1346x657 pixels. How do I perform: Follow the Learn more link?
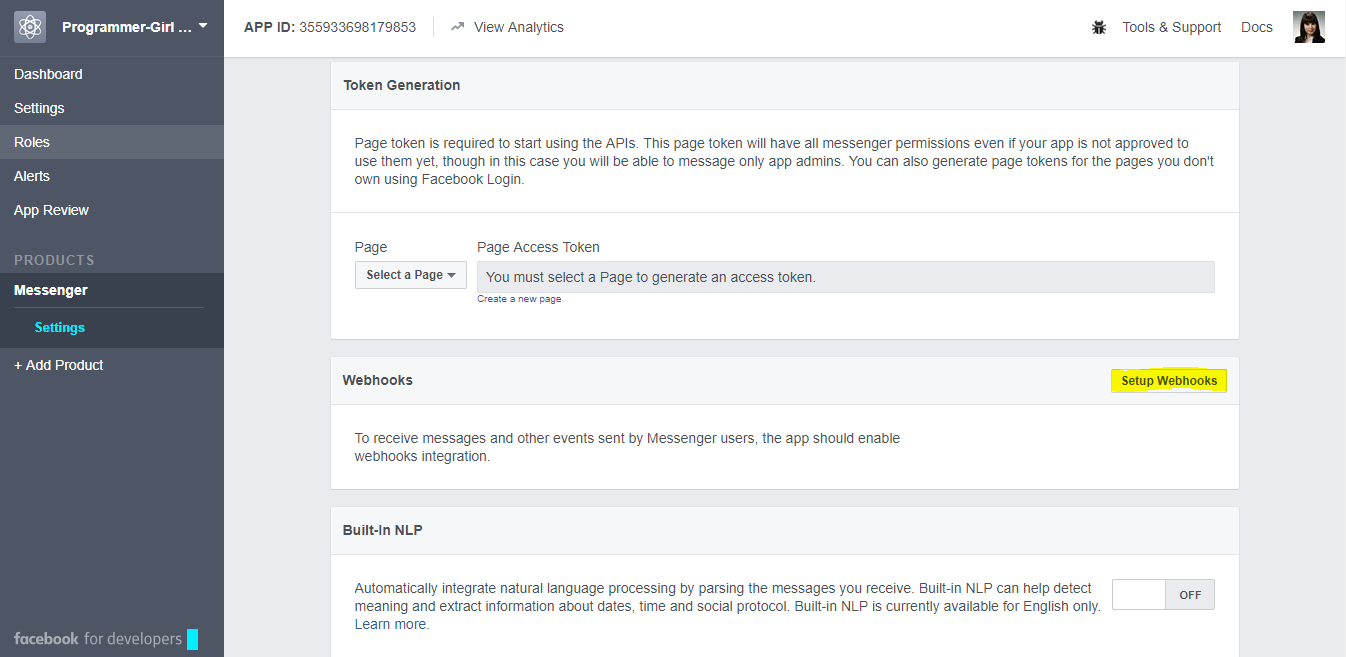click(391, 624)
